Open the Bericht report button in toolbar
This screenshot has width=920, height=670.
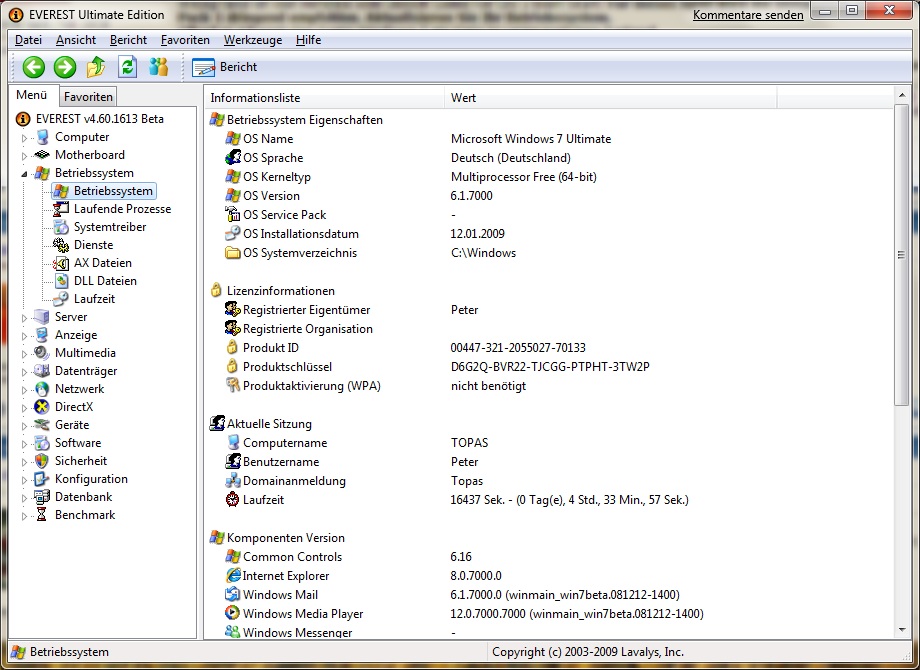[225, 67]
